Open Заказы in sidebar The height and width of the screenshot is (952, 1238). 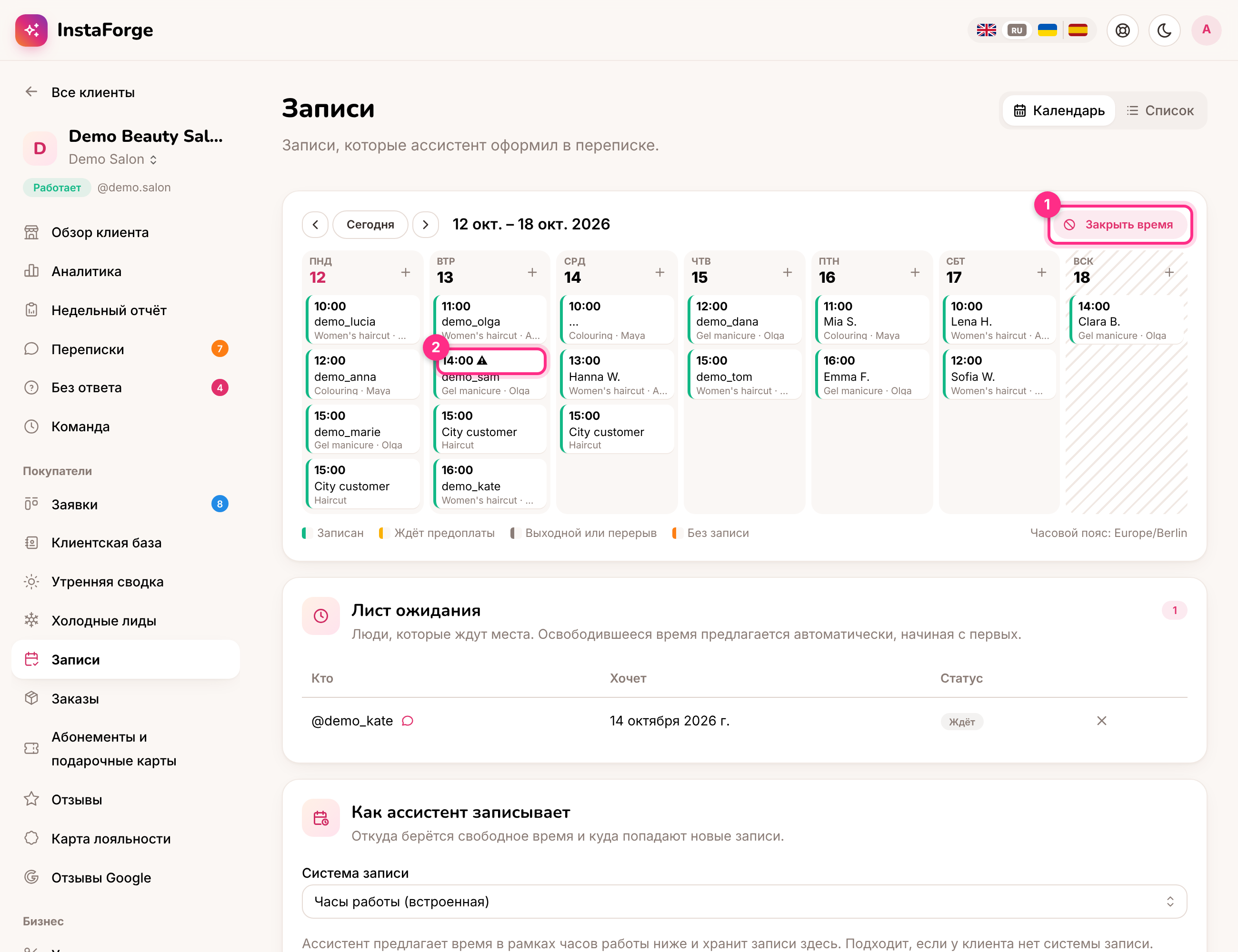point(125,699)
